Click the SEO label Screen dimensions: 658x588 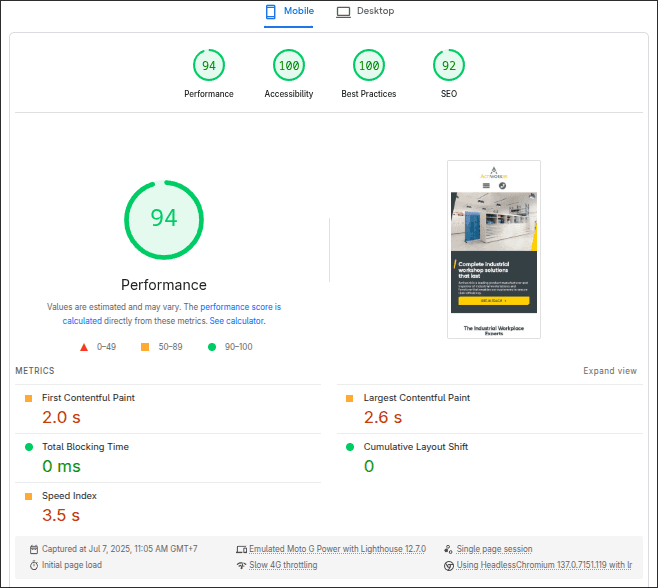click(449, 94)
